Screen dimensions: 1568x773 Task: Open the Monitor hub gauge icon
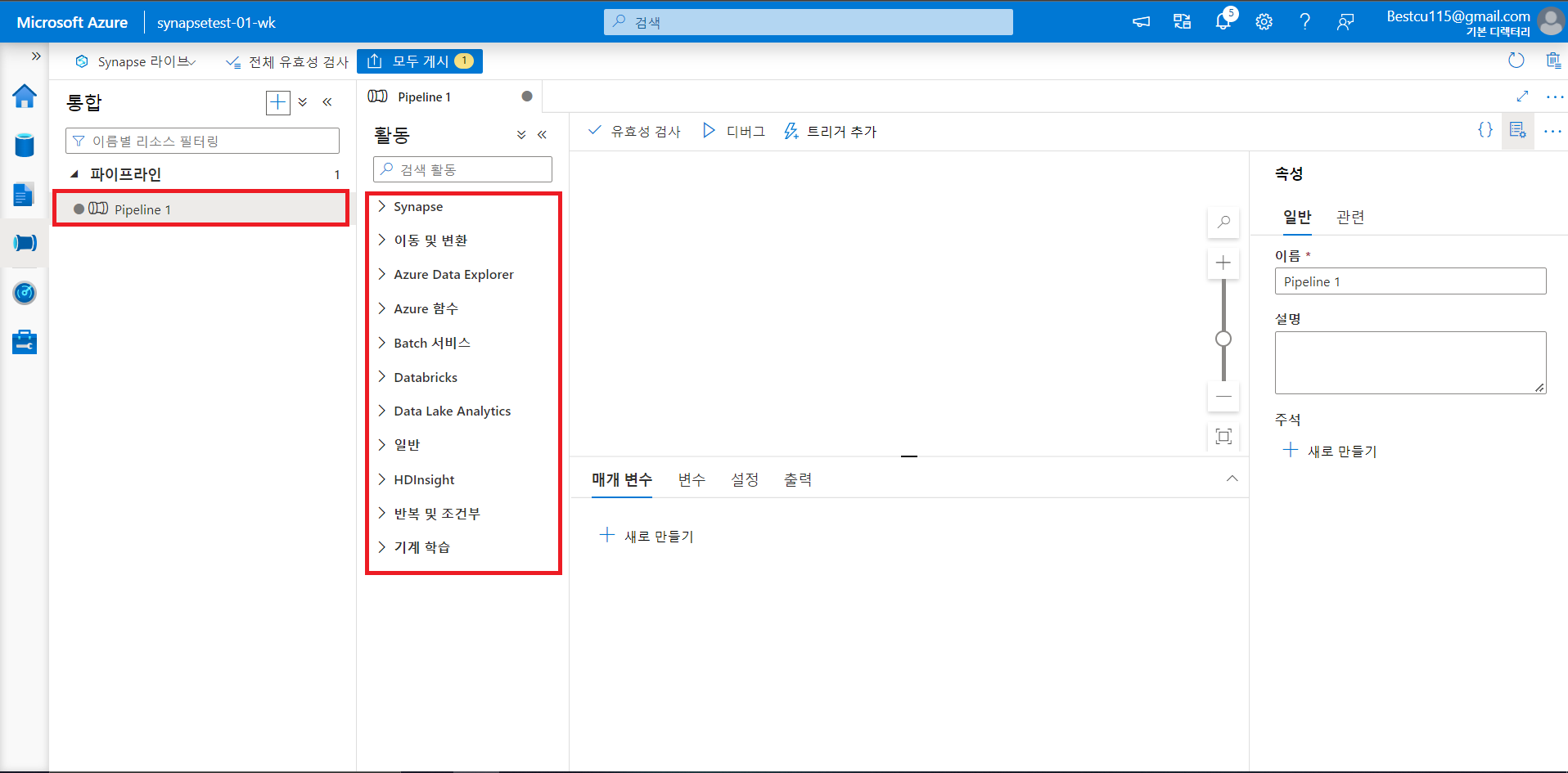(25, 293)
